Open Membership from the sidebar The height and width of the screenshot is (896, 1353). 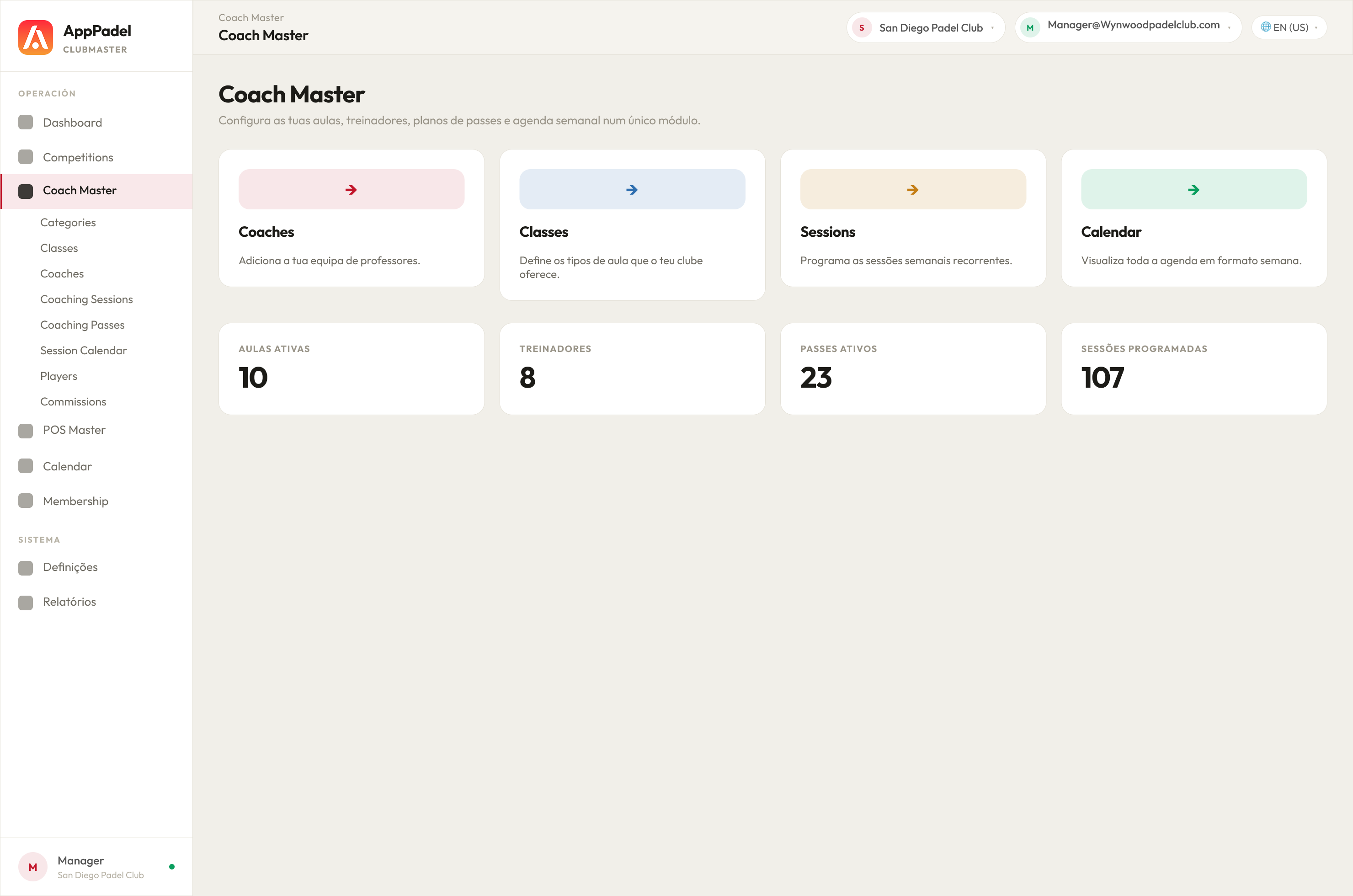(96, 501)
